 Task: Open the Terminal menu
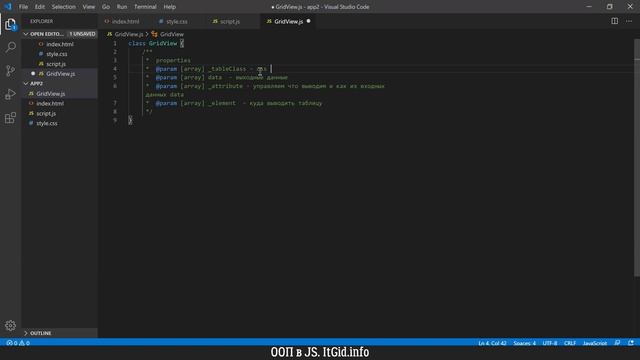point(145,7)
